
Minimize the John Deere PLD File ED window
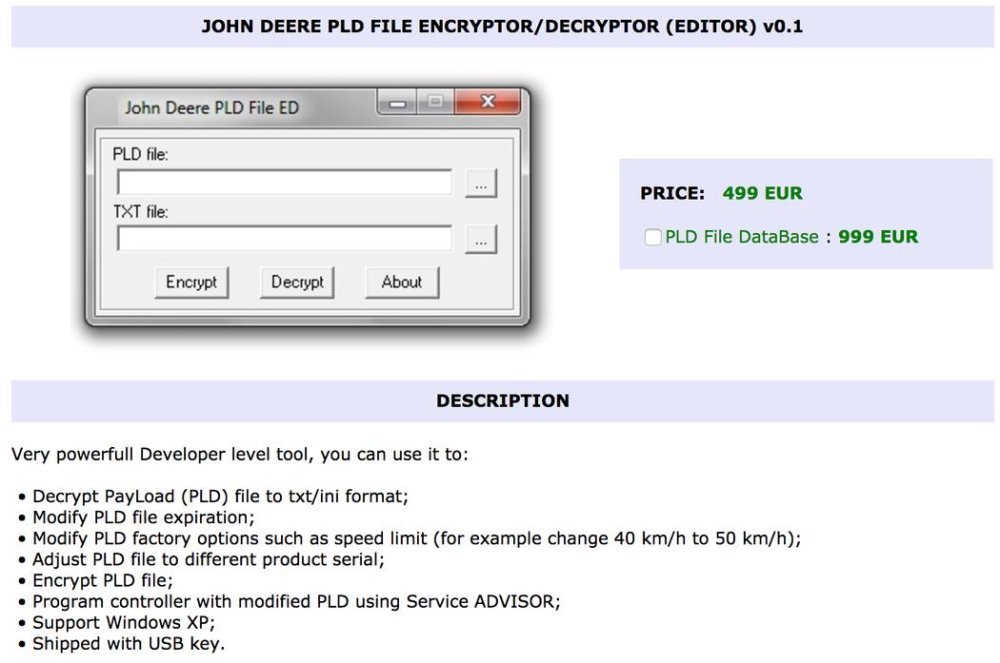(397, 102)
